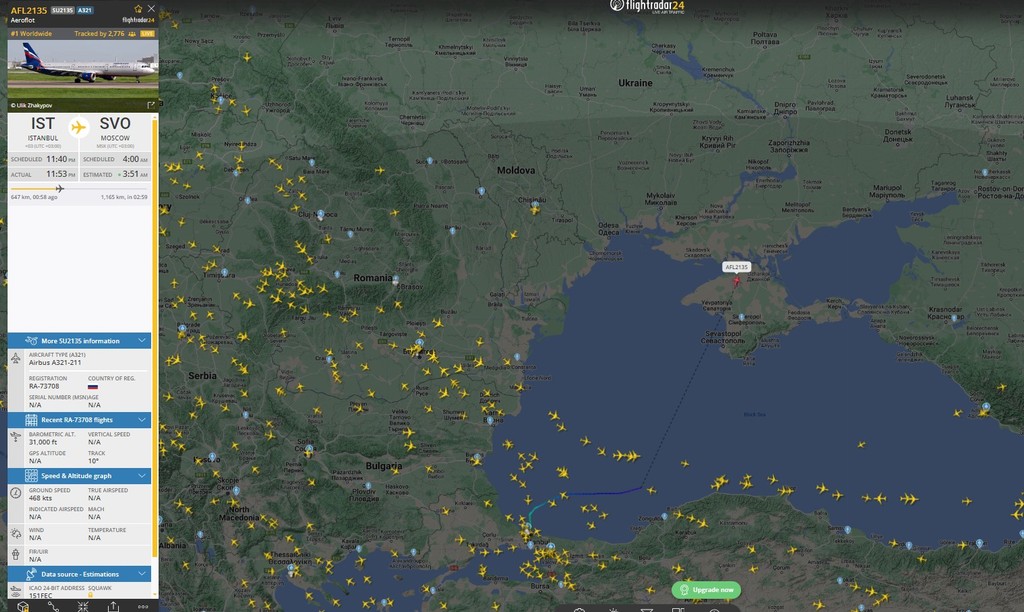Click the Serbia country label on map
Image resolution: width=1024 pixels, height=612 pixels.
[x=202, y=376]
